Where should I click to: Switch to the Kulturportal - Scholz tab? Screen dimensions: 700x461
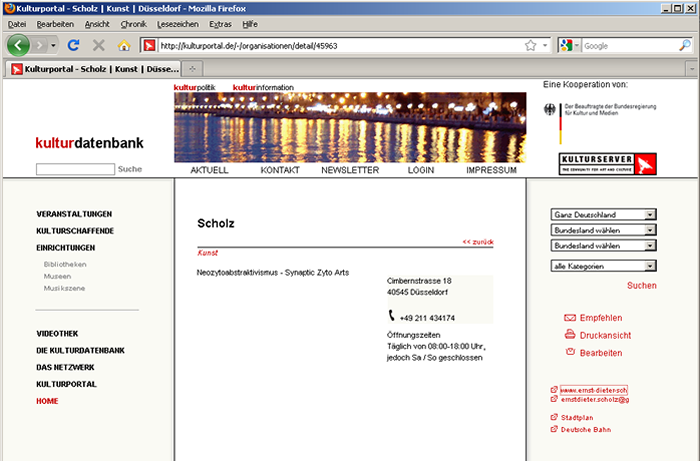click(95, 69)
